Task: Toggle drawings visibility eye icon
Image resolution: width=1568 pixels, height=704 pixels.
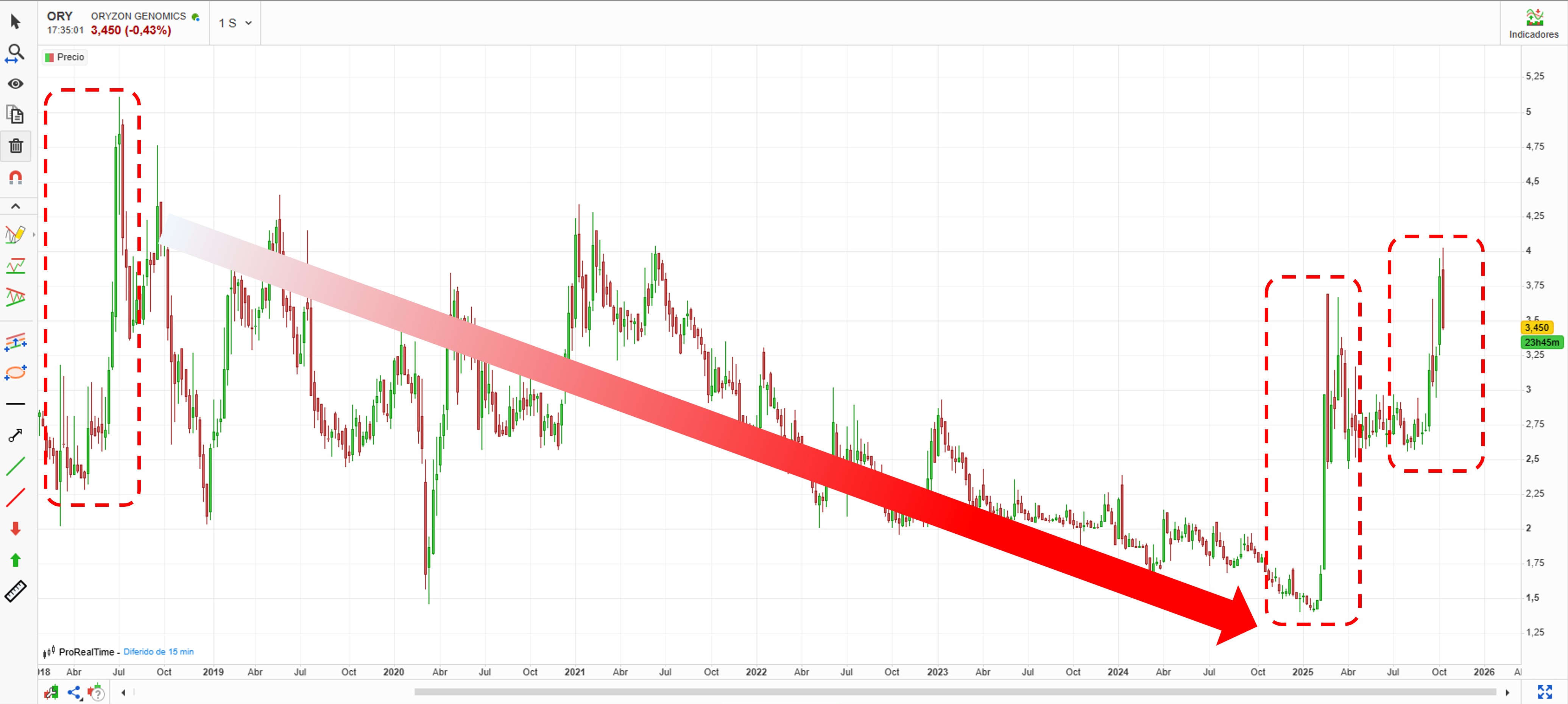Action: [16, 84]
